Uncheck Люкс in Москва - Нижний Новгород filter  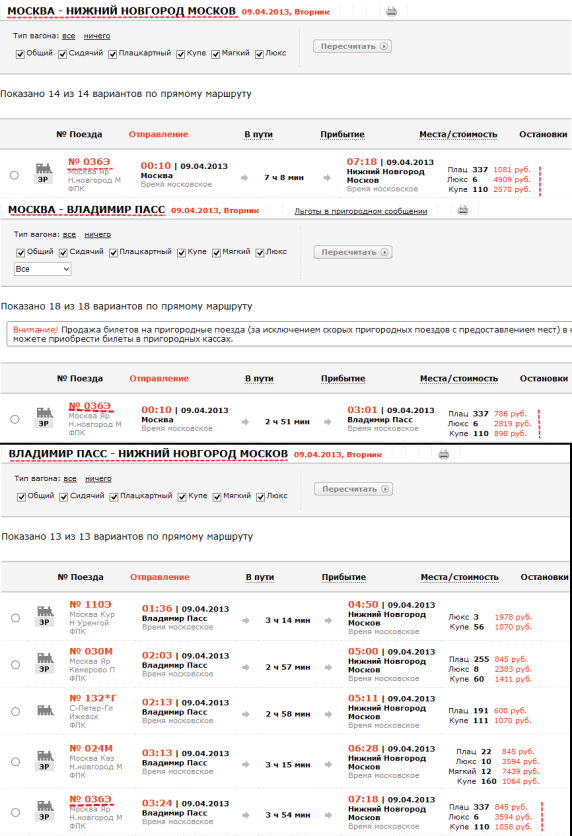(x=259, y=54)
